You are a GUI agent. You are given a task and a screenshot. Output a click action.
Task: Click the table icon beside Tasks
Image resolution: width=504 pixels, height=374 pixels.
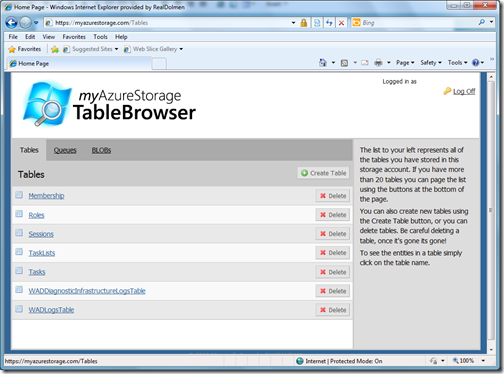coord(19,271)
